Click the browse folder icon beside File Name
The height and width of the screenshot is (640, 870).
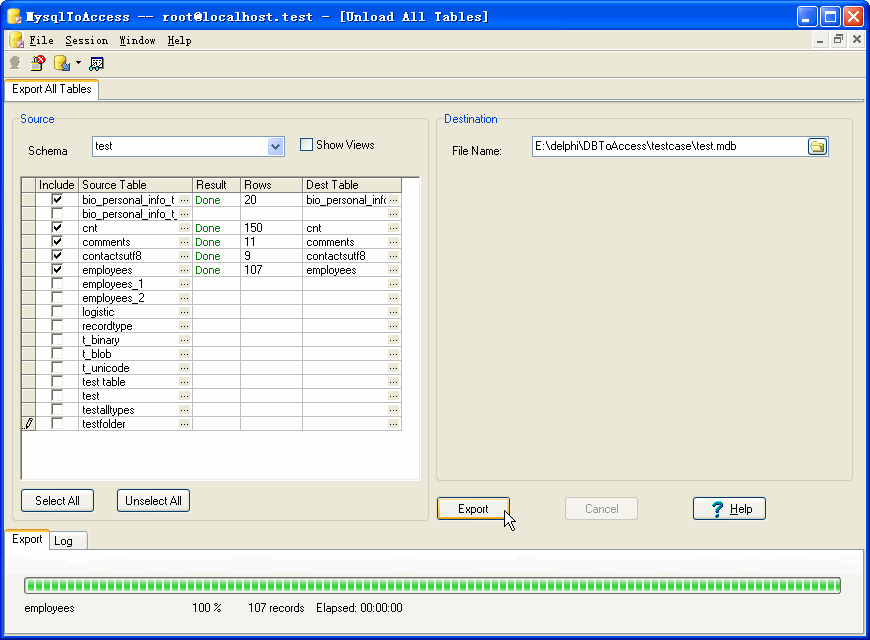pyautogui.click(x=817, y=147)
